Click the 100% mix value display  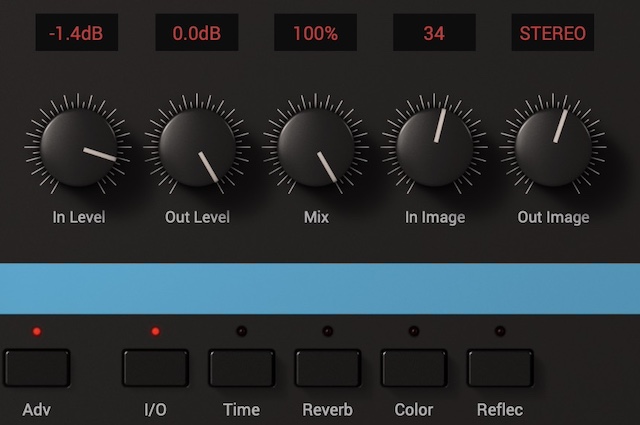(315, 33)
